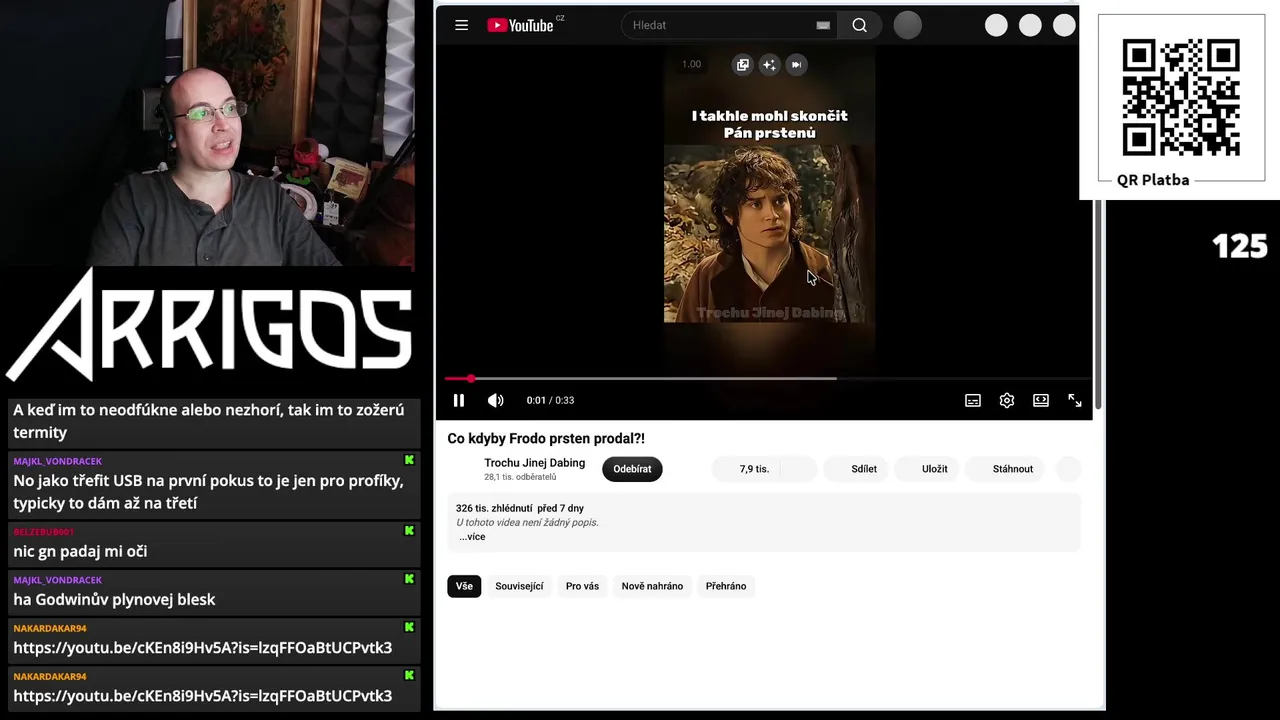Select the Vše filter chip
This screenshot has height=720, width=1280.
tap(464, 586)
